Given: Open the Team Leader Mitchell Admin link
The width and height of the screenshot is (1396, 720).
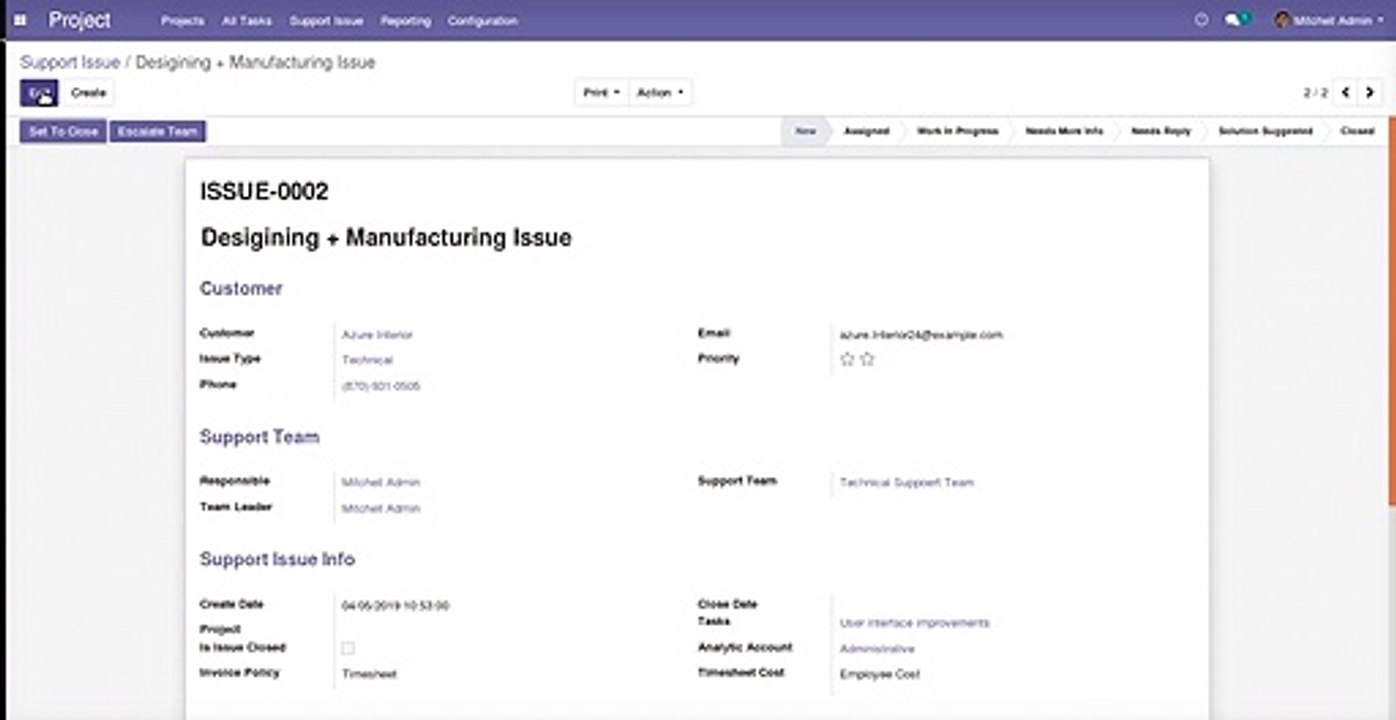Looking at the screenshot, I should click(x=381, y=509).
